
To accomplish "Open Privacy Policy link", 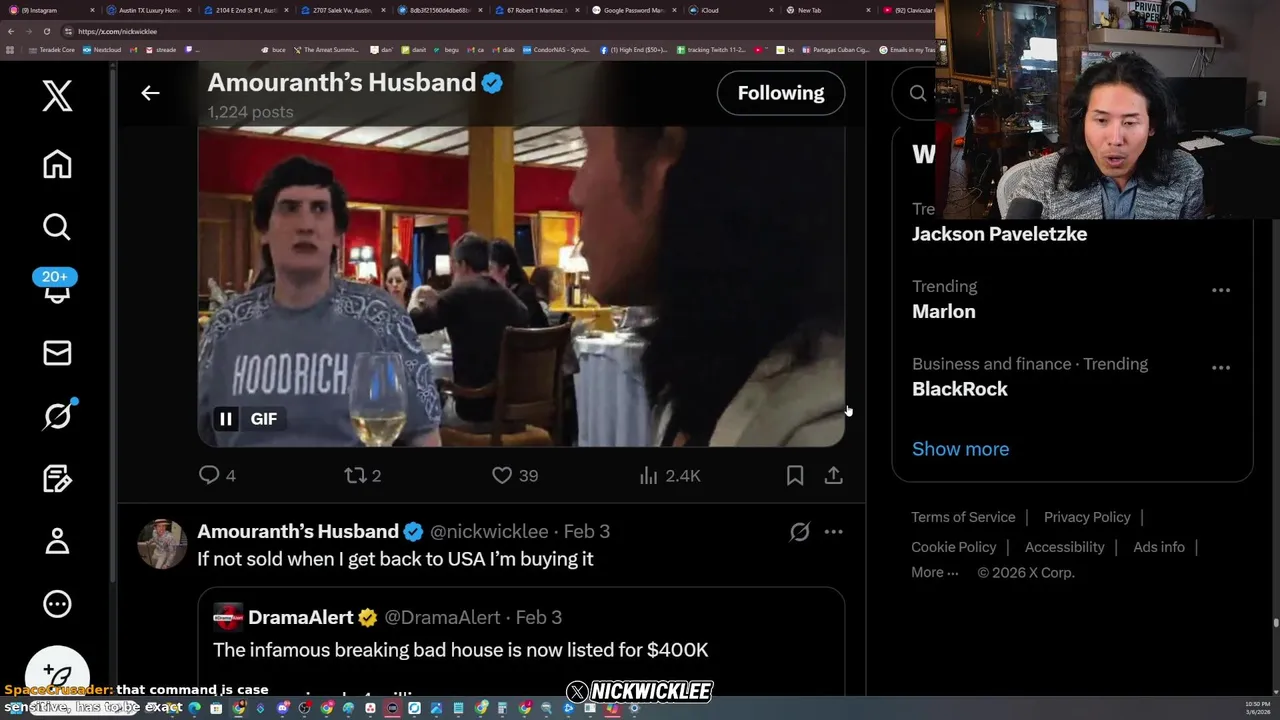I will [x=1087, y=517].
